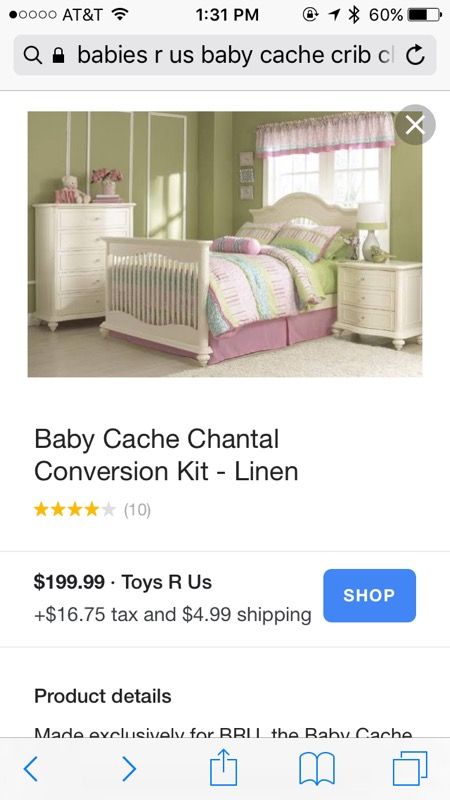Tap the Baby Cache Chantal product title
This screenshot has width=450, height=800.
click(166, 455)
